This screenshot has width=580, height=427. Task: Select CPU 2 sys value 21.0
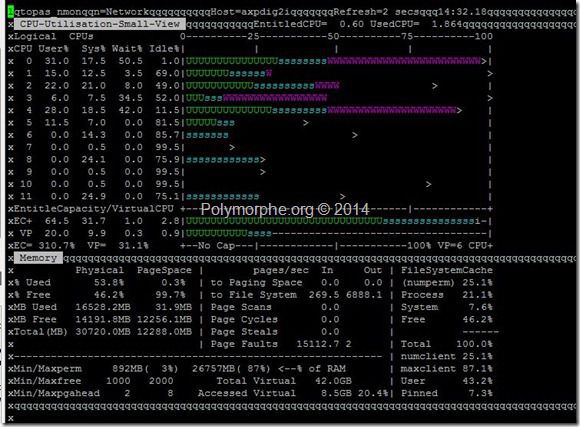tap(94, 86)
